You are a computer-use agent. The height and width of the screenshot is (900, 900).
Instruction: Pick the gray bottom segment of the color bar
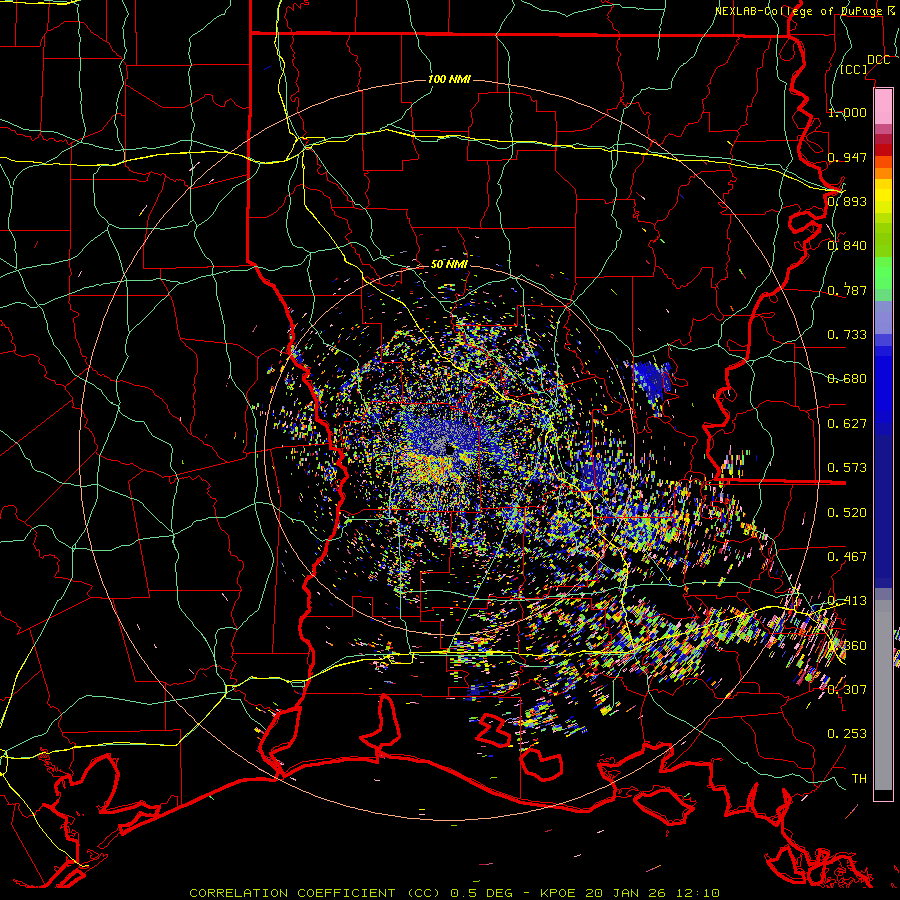883,695
